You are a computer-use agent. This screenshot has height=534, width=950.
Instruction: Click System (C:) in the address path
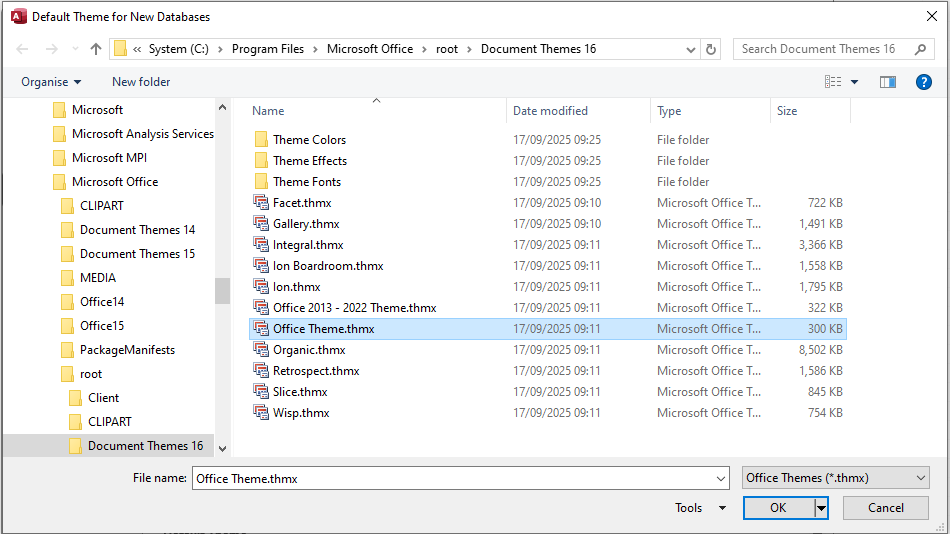[x=179, y=49]
